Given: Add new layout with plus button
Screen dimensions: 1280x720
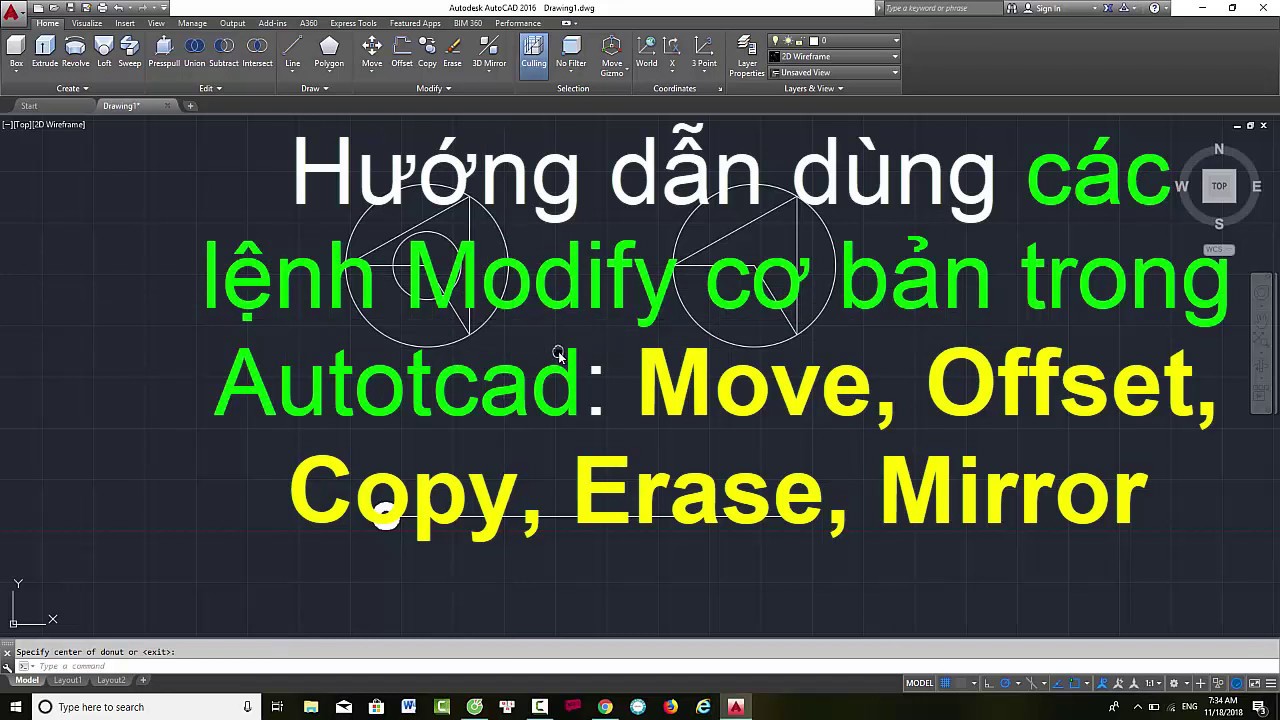Looking at the screenshot, I should [143, 680].
